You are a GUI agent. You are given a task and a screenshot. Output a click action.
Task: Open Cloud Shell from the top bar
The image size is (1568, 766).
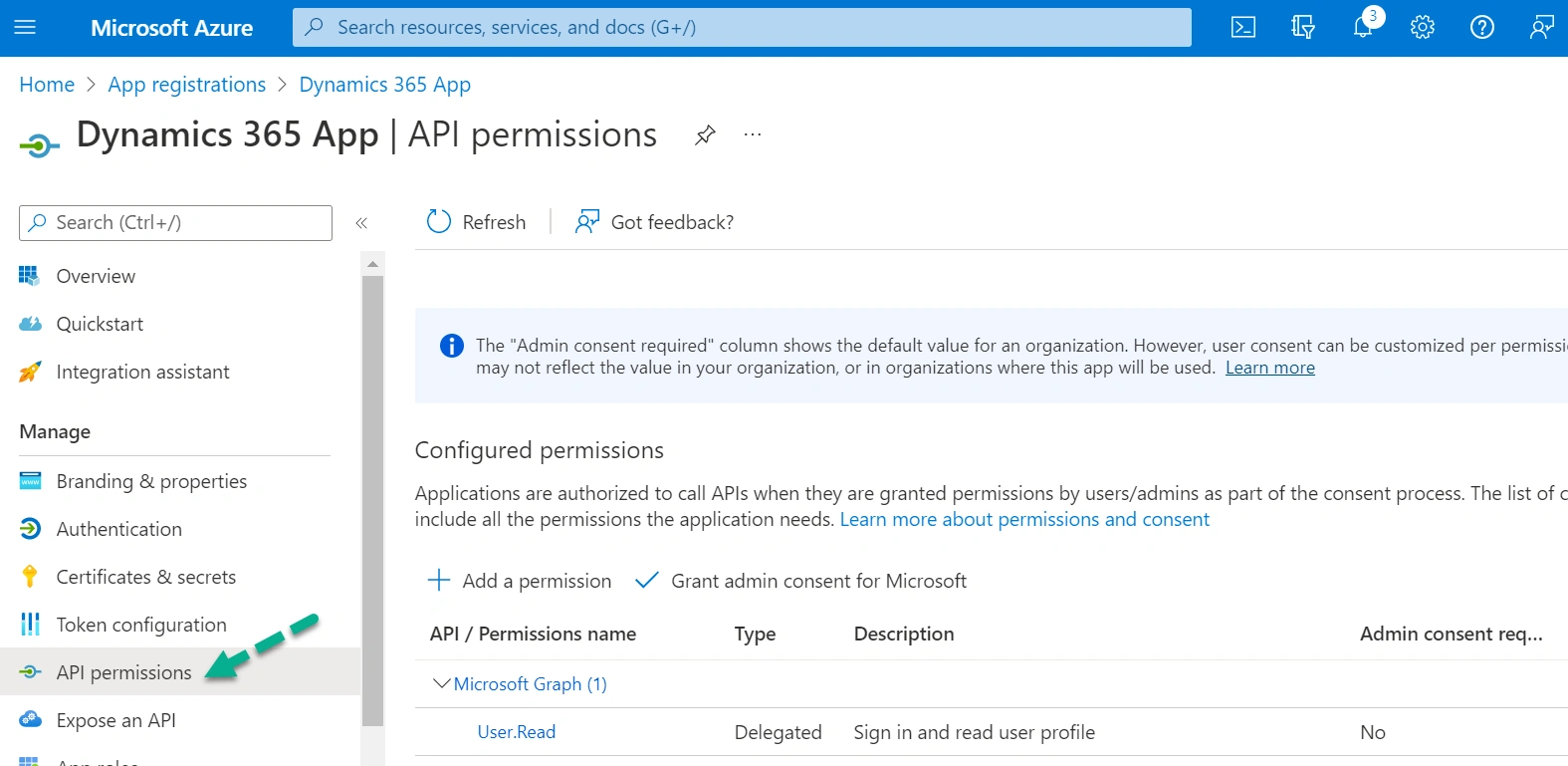click(1243, 28)
